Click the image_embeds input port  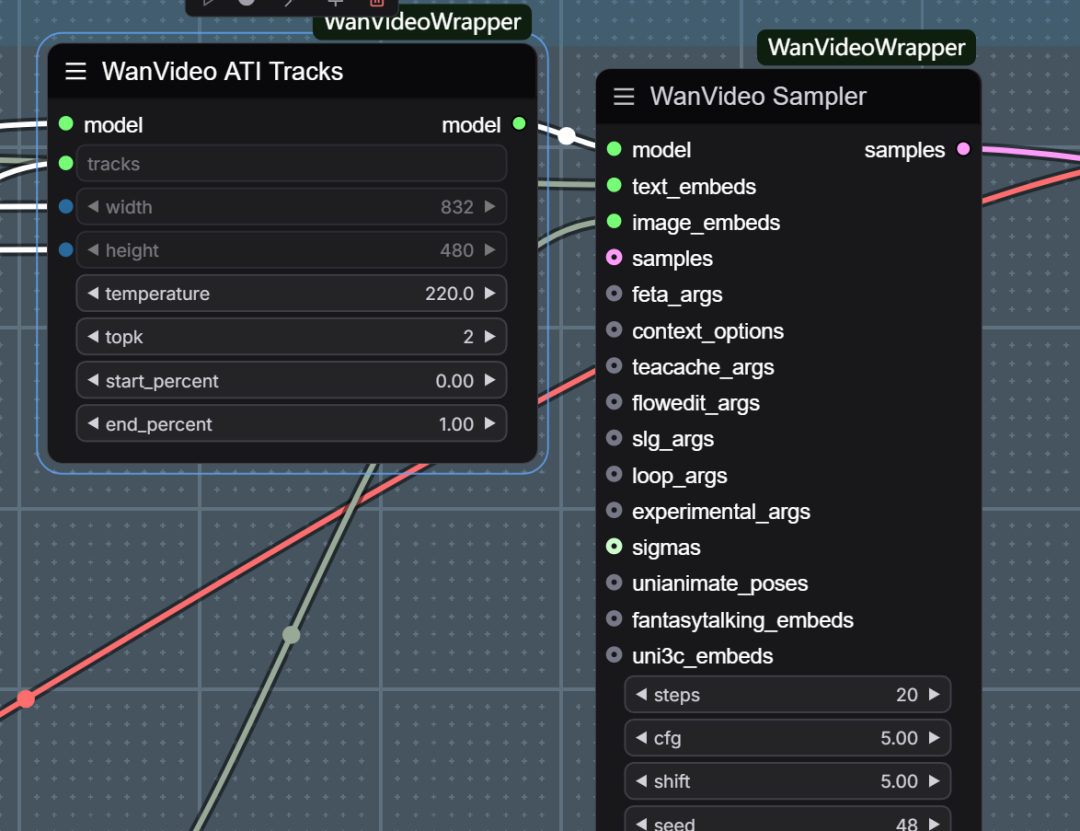coord(614,221)
